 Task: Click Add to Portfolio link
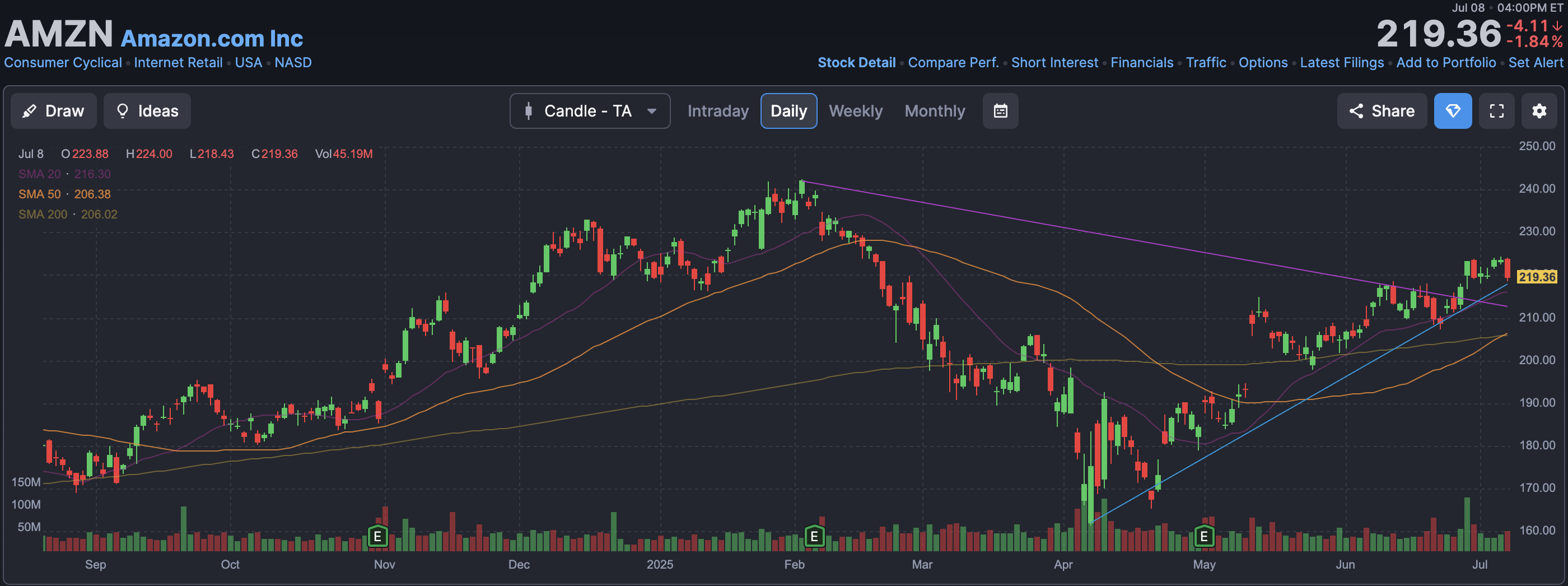(1446, 63)
